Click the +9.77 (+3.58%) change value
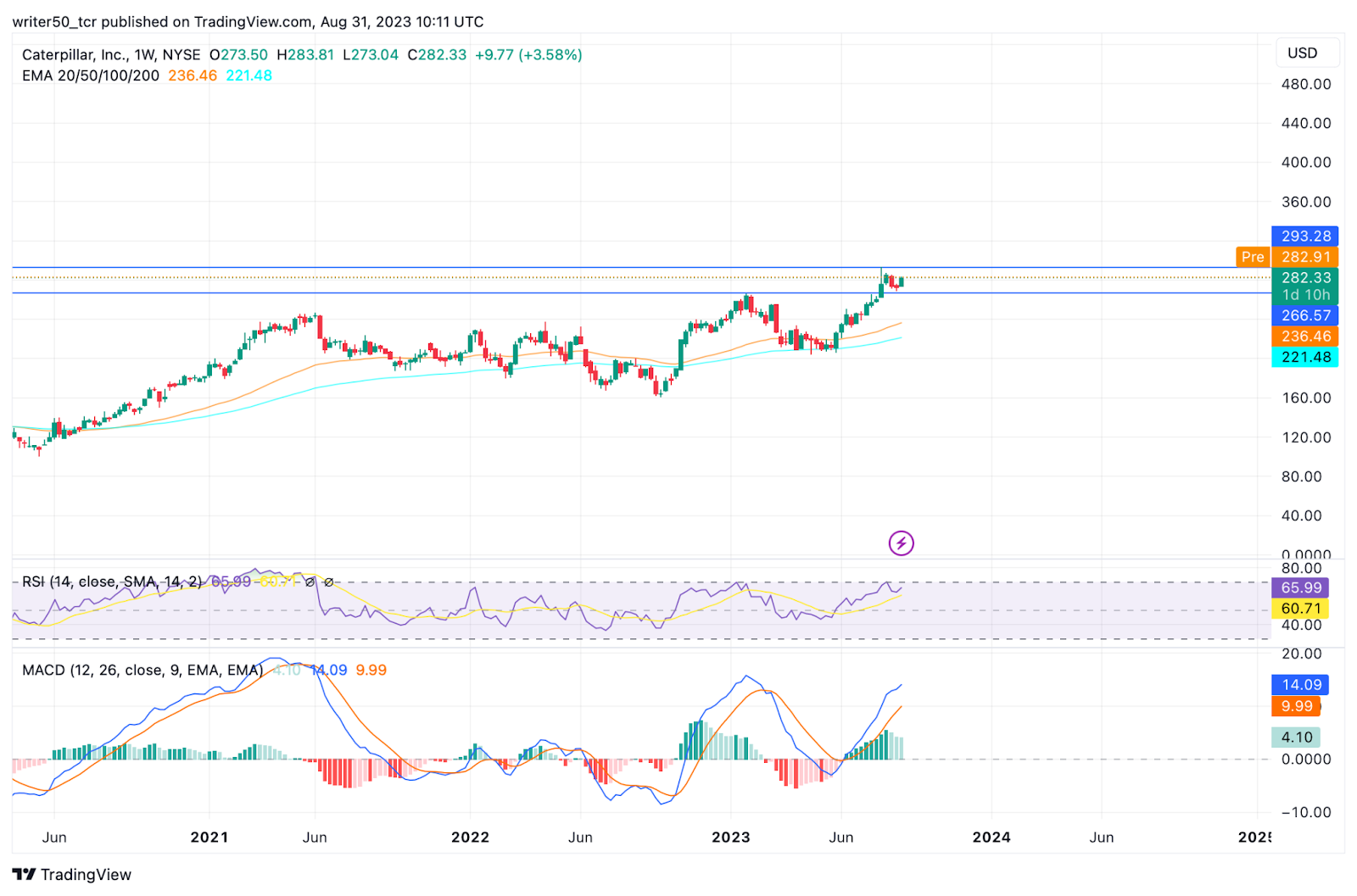Image resolution: width=1357 pixels, height=896 pixels. [528, 55]
